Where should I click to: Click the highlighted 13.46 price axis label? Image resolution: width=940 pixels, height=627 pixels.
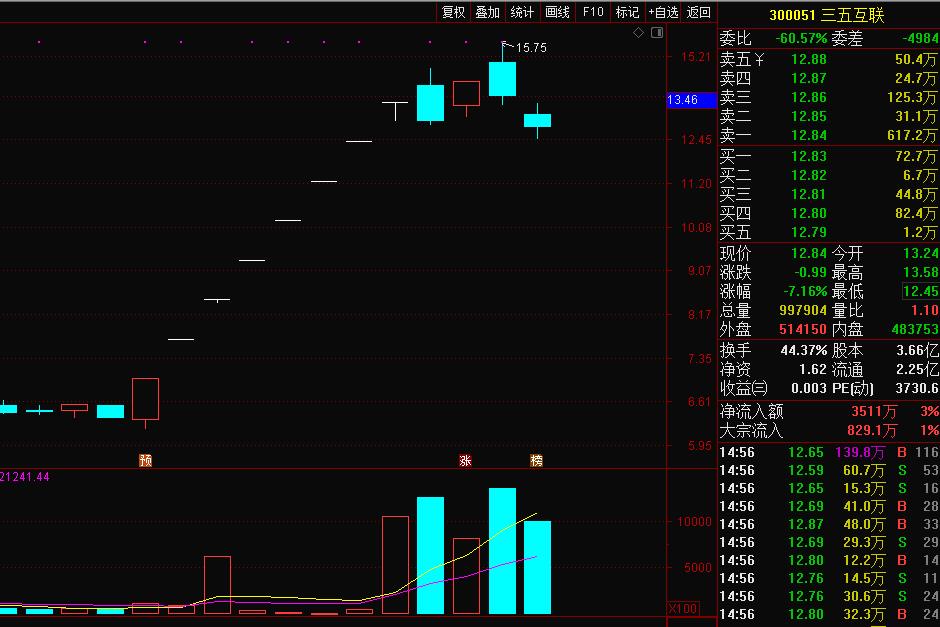690,100
